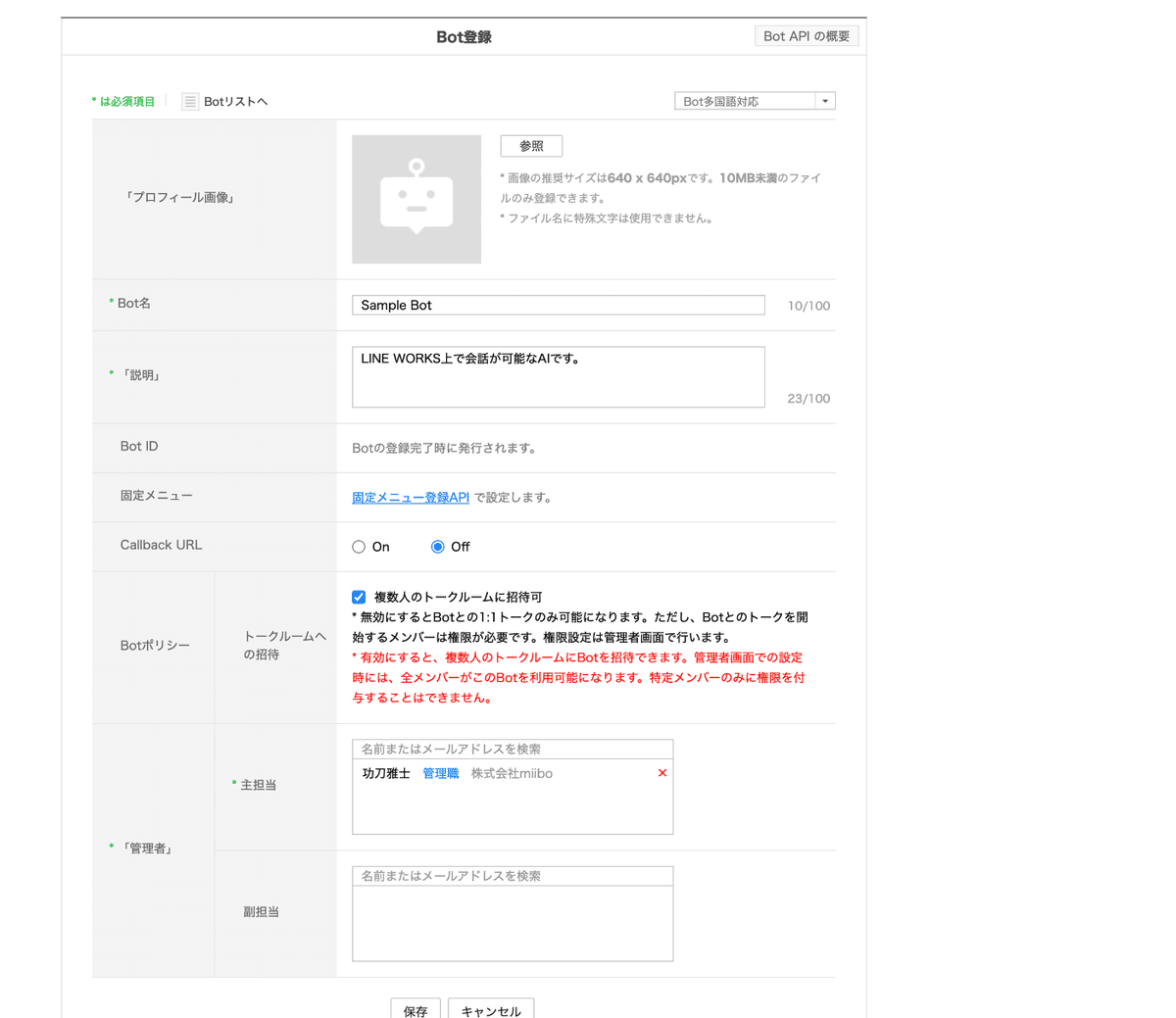Click the 参照 browse button

point(531,146)
